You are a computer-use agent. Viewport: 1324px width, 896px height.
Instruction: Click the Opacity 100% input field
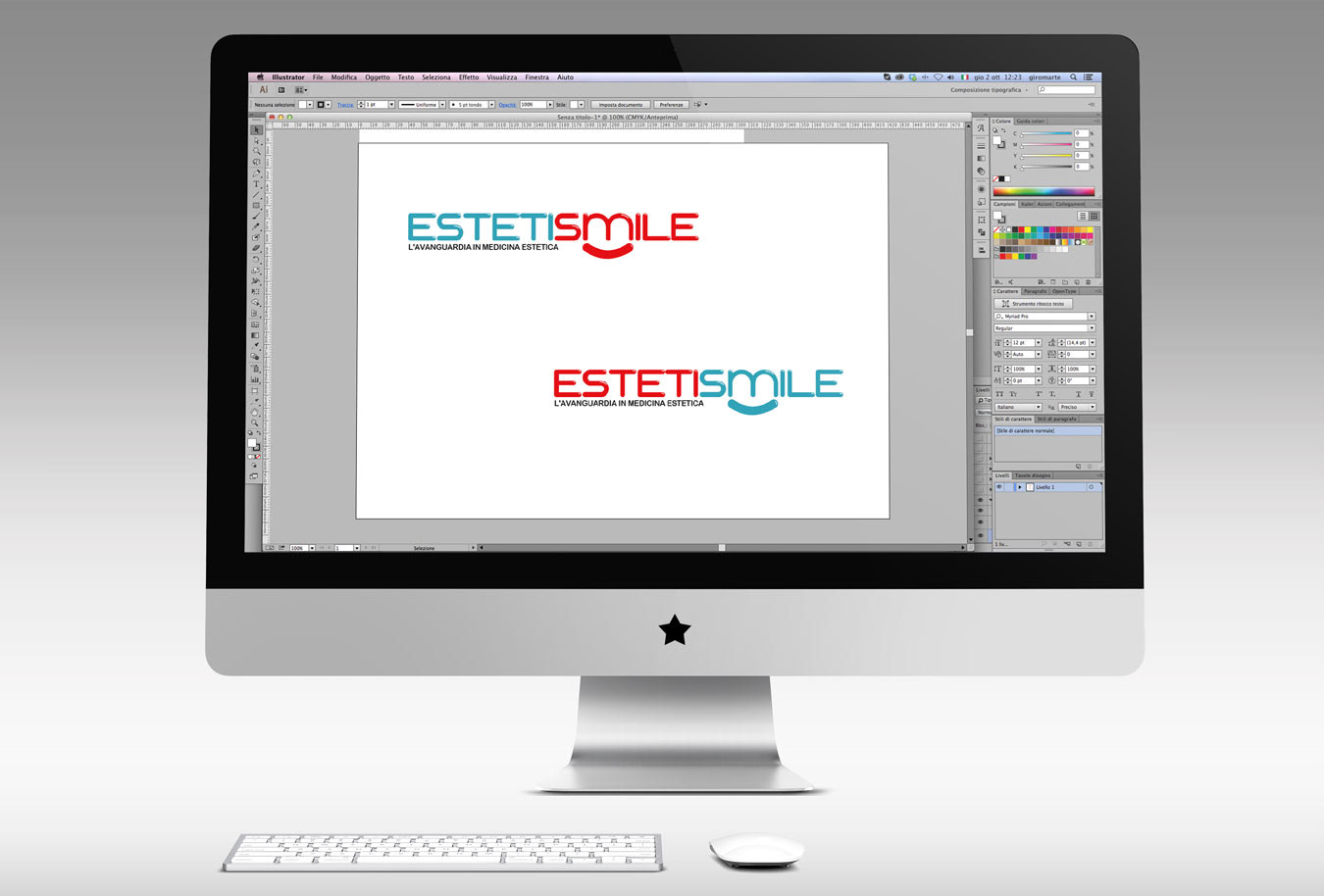(x=533, y=105)
